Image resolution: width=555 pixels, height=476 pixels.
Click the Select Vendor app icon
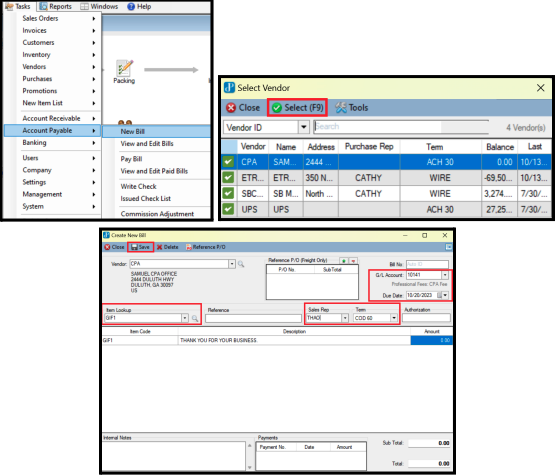point(229,87)
